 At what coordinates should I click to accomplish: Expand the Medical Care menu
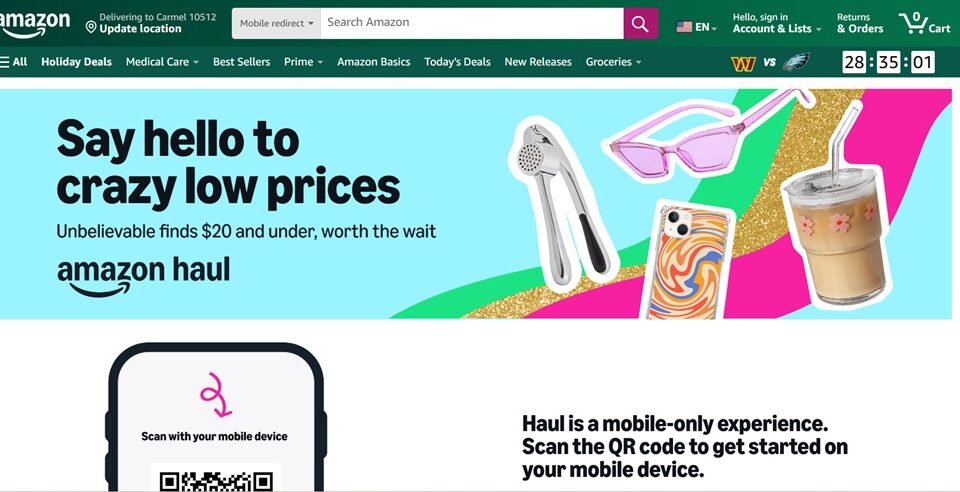[x=162, y=62]
